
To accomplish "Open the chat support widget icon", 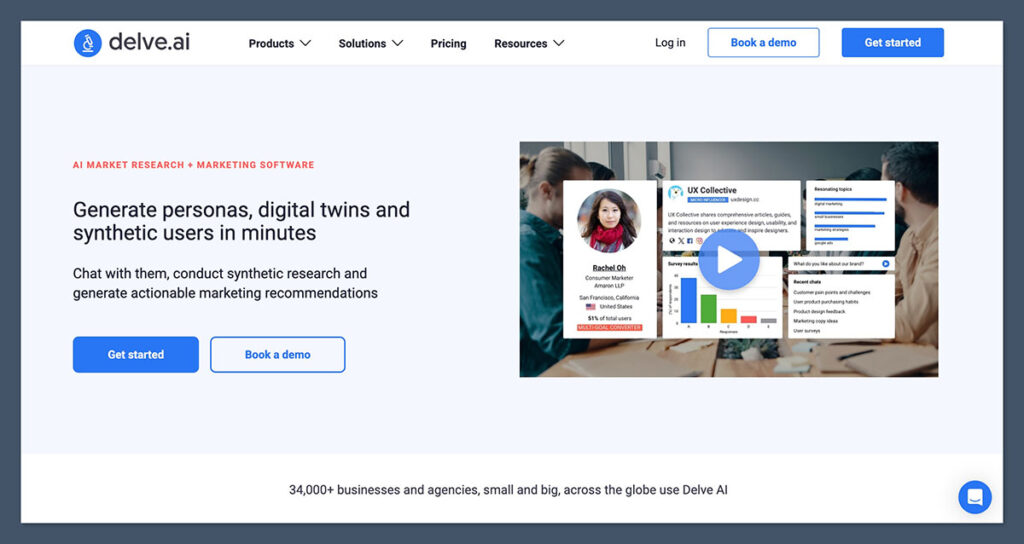I will 974,497.
